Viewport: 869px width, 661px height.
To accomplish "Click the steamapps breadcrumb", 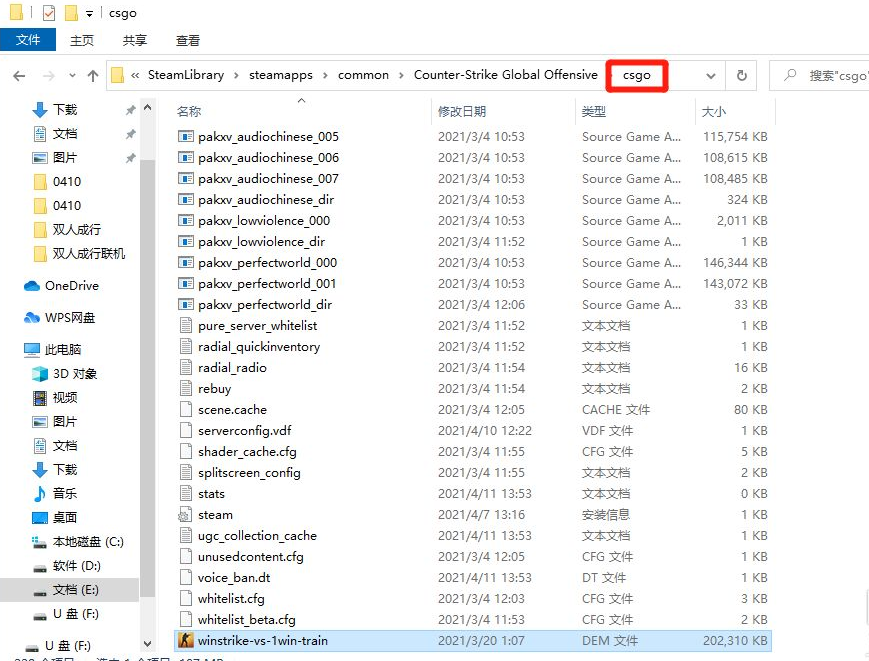I will tap(280, 75).
